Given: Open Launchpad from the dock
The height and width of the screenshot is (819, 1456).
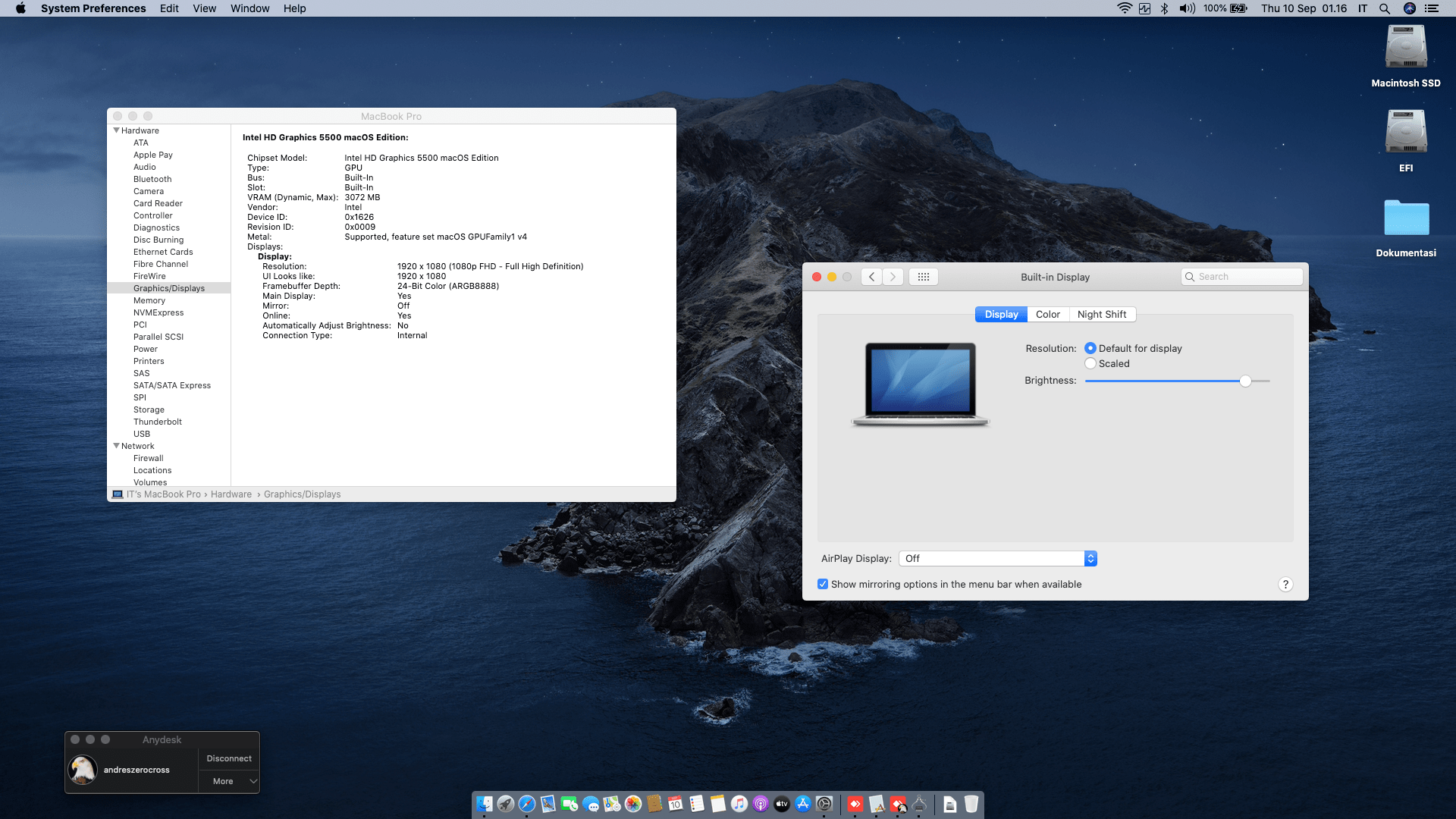Looking at the screenshot, I should [506, 804].
